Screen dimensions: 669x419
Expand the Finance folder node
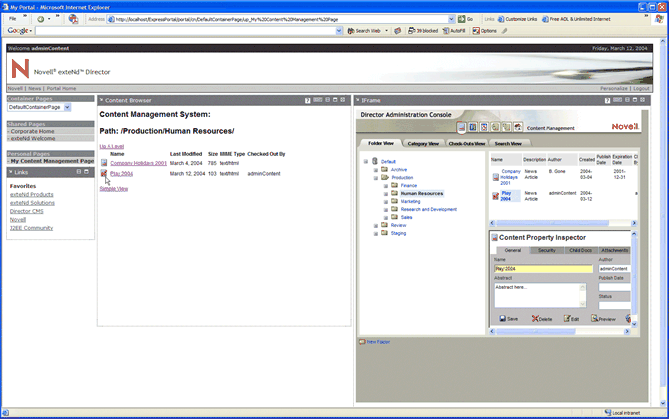click(386, 186)
